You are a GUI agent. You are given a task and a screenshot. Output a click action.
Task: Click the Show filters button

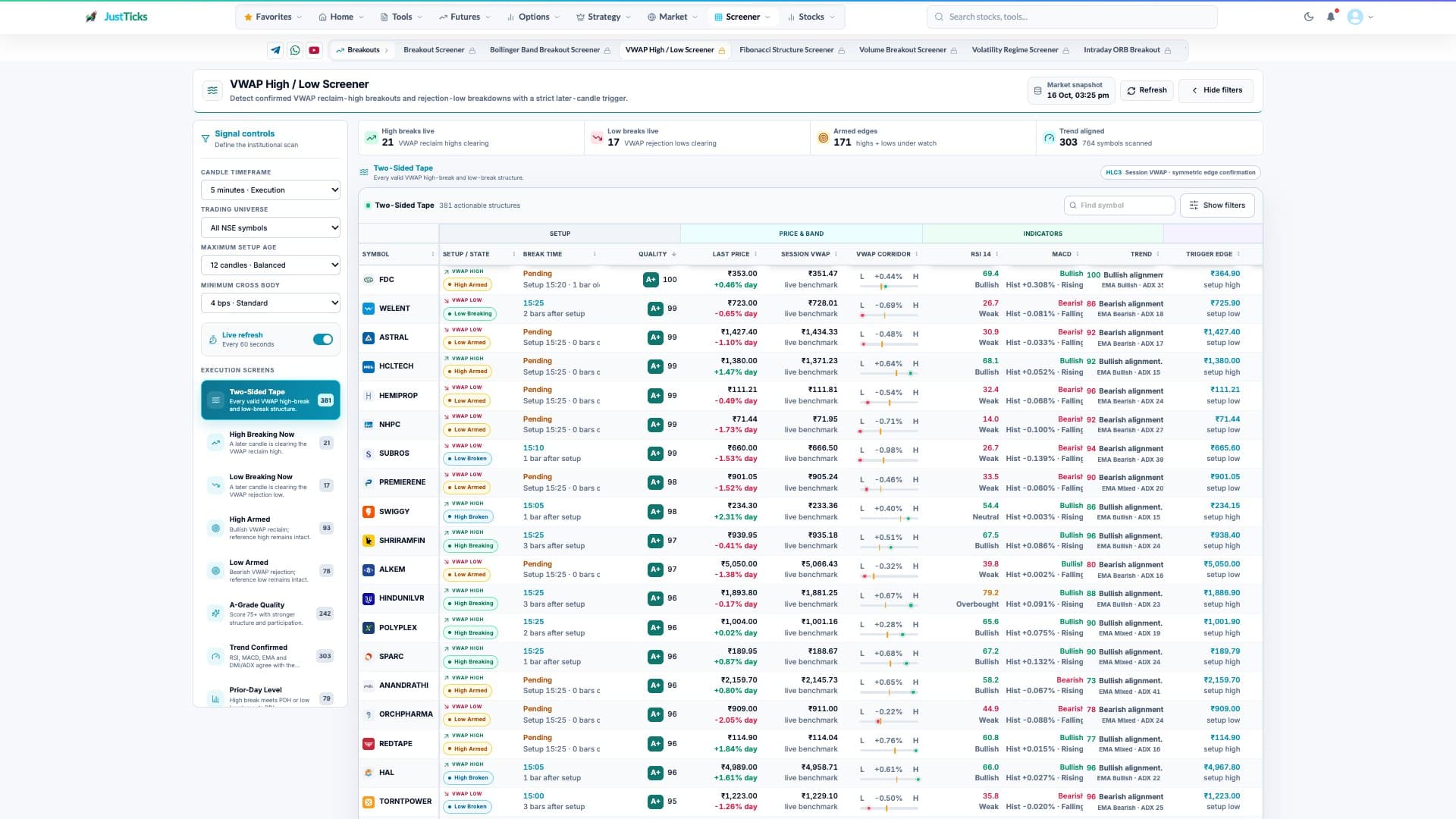pos(1217,206)
